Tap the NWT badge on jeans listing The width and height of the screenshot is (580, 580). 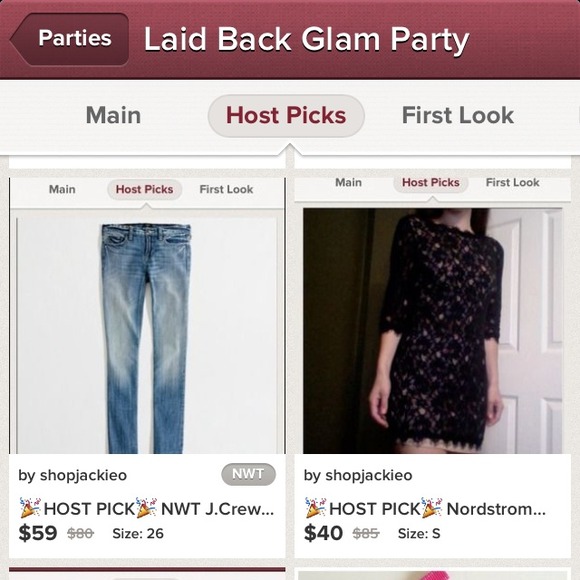click(x=248, y=474)
